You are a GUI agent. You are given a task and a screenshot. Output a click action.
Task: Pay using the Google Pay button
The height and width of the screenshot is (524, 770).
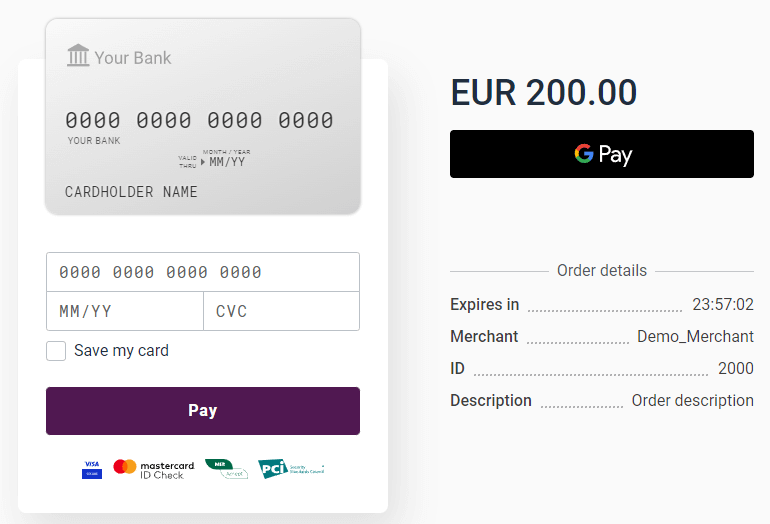pyautogui.click(x=602, y=154)
